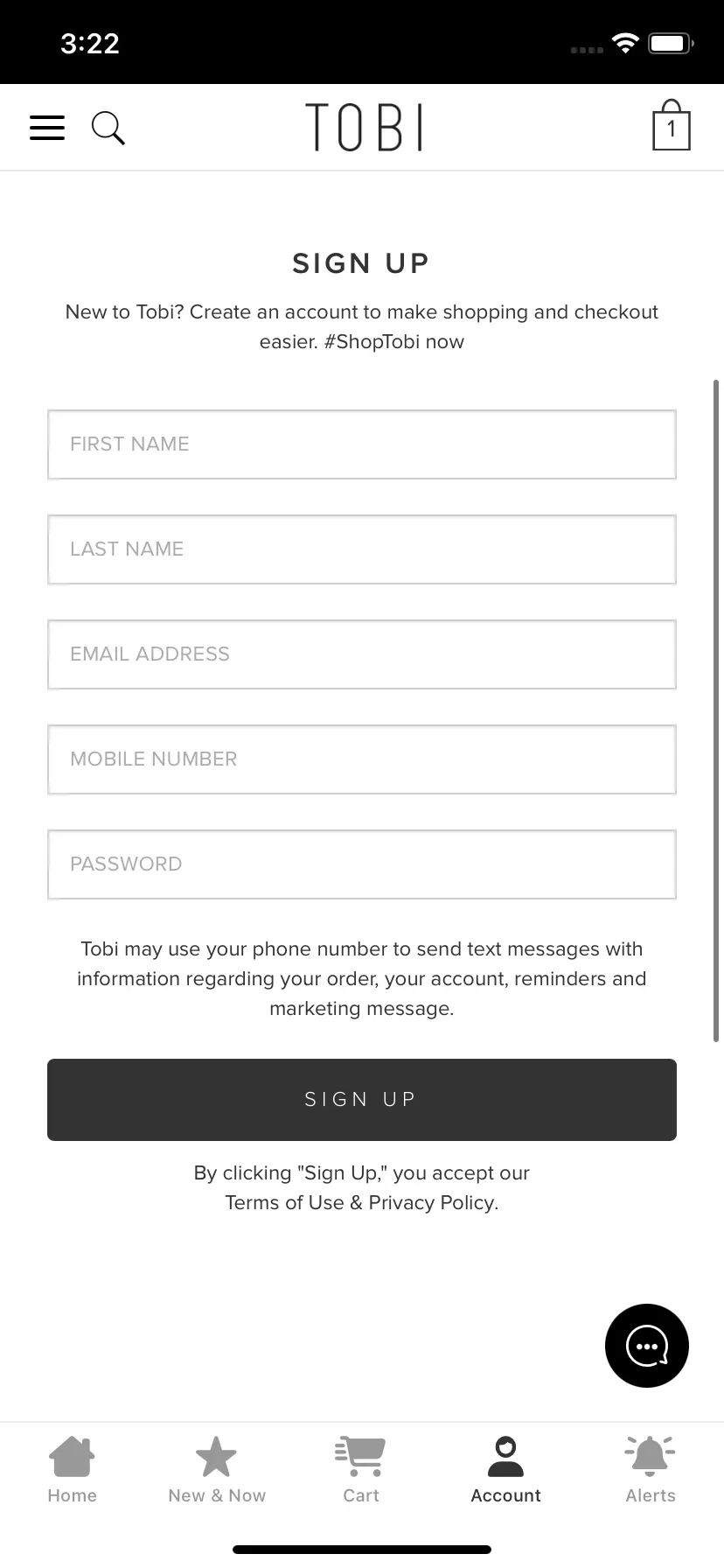Focus the First Name field

(x=362, y=444)
